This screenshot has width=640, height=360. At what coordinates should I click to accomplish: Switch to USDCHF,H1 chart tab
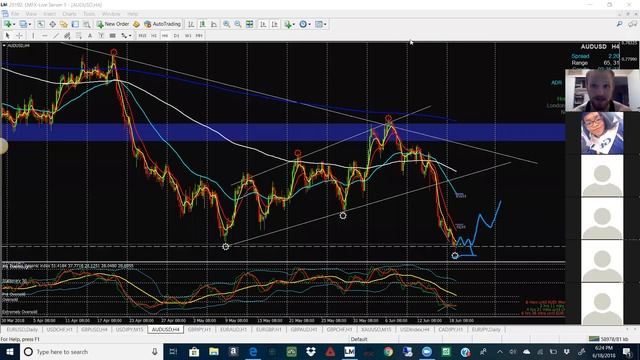coord(59,329)
